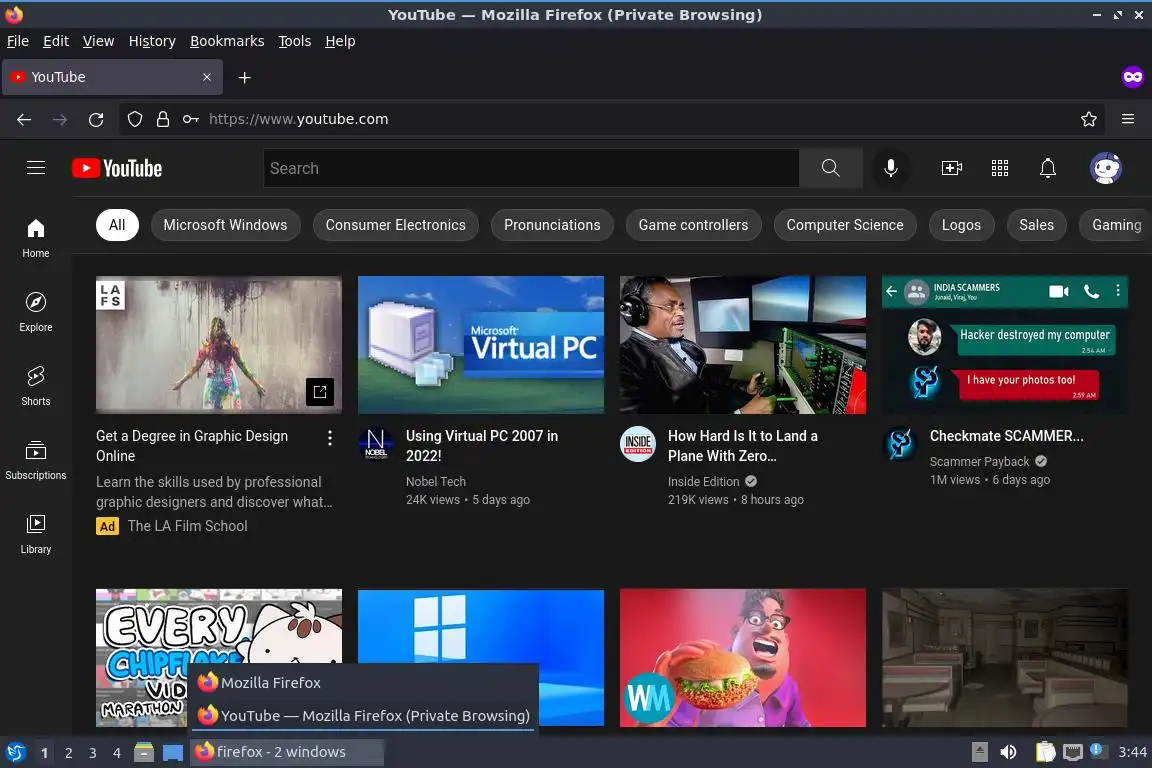Click the browser Back arrow

(x=24, y=119)
